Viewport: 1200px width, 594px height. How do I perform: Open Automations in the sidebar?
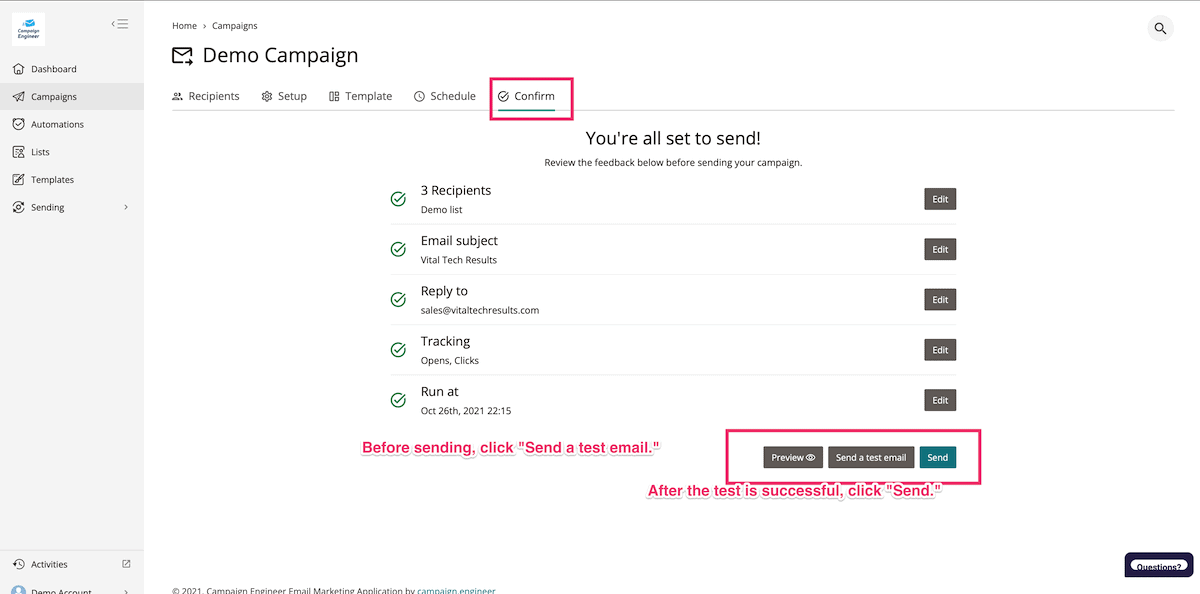[57, 125]
